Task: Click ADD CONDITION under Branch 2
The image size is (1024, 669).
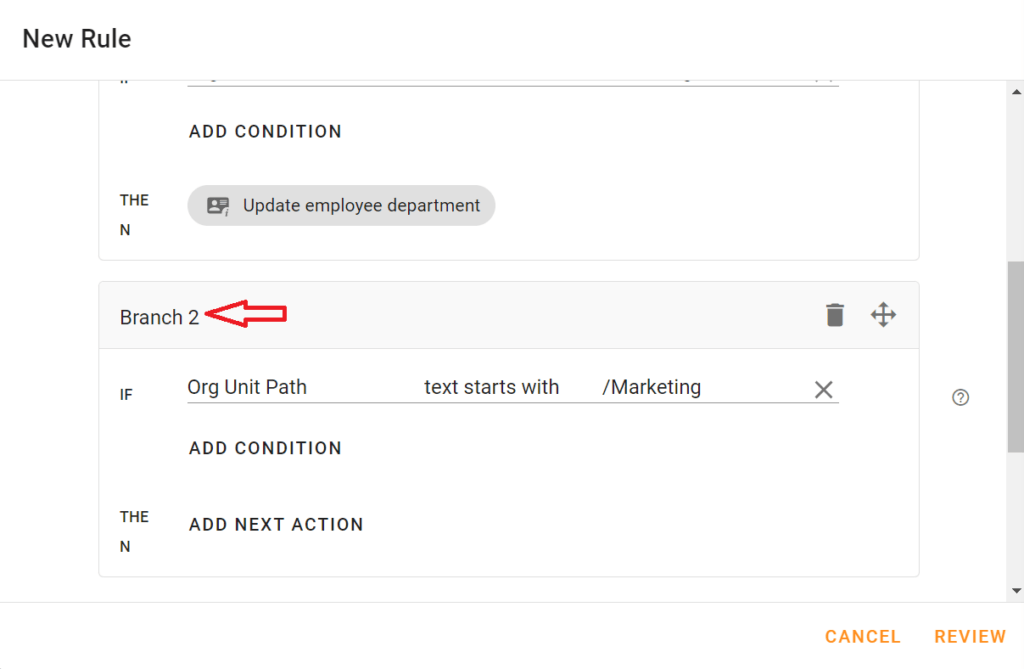Action: (264, 448)
